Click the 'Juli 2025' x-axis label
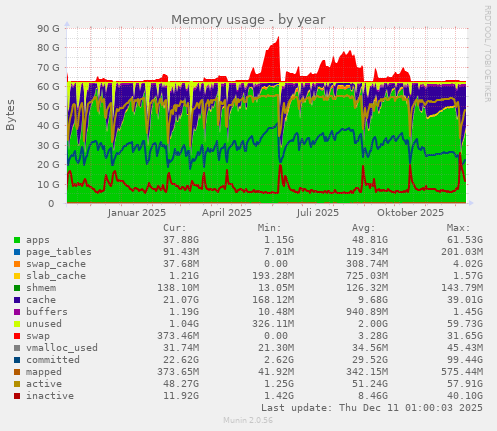Viewport: 497px width, 431px height. click(x=318, y=213)
